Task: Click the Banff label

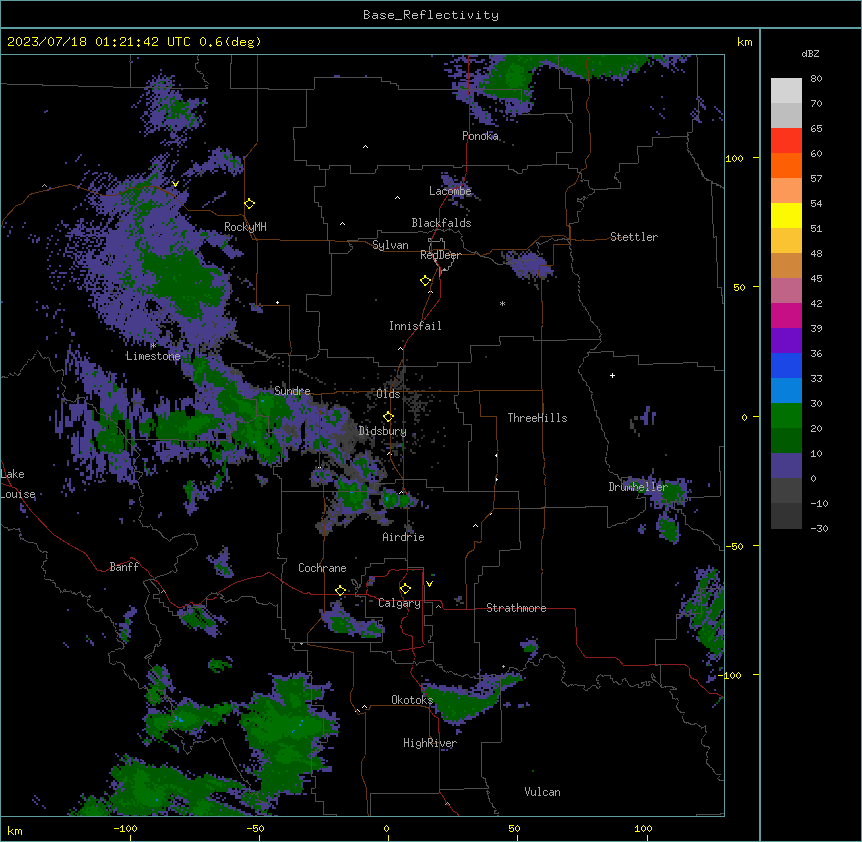Action: 124,567
